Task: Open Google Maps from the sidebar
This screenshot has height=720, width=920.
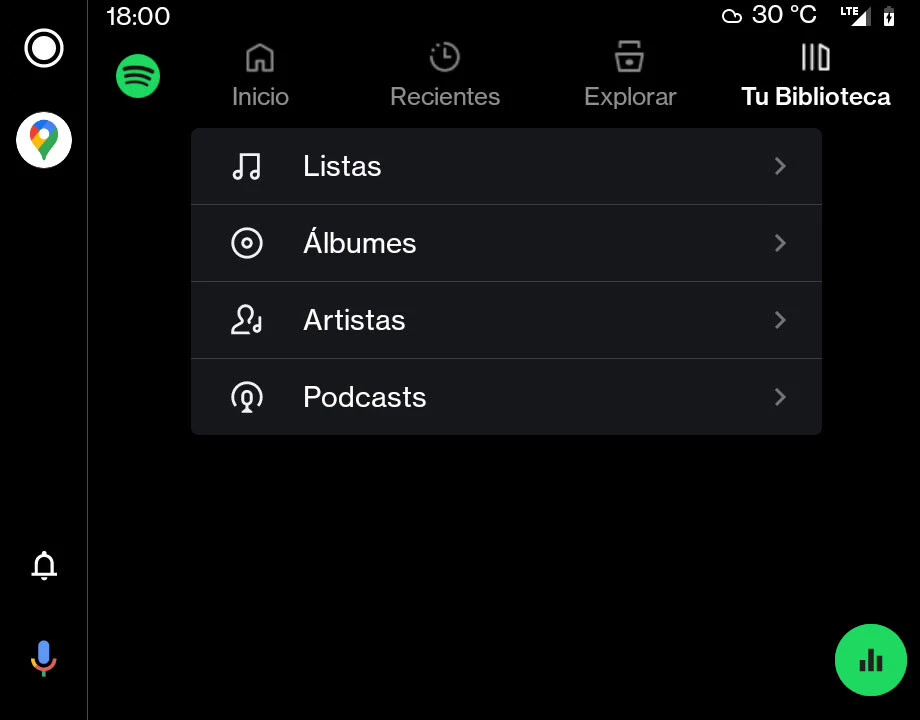Action: pos(44,140)
